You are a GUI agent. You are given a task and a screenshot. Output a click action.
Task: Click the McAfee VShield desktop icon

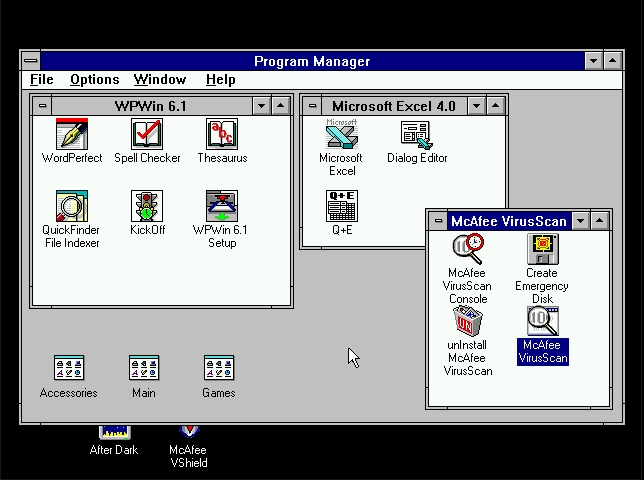[x=189, y=432]
